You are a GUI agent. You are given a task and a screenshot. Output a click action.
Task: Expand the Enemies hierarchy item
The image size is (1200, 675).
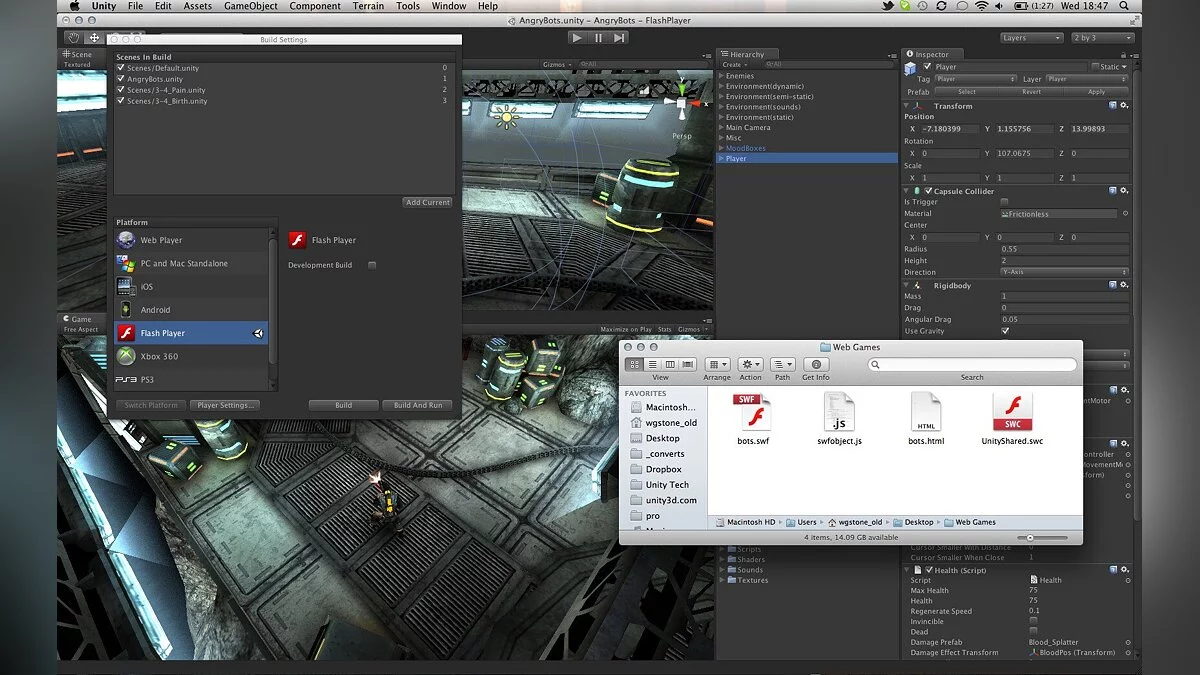tap(722, 76)
